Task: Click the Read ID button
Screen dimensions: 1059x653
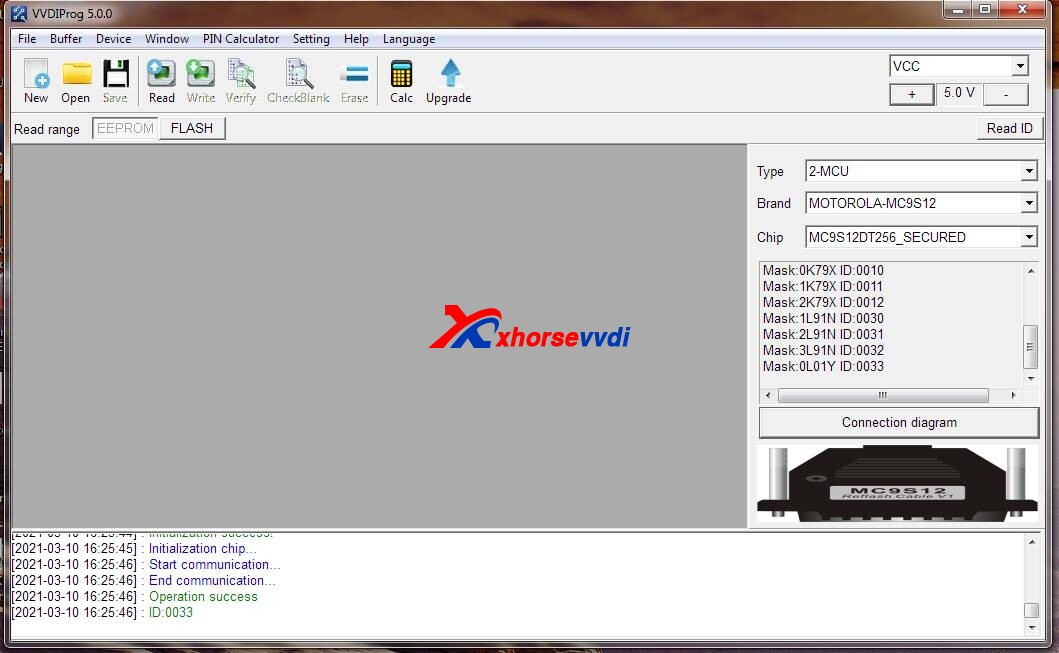Action: 1009,128
